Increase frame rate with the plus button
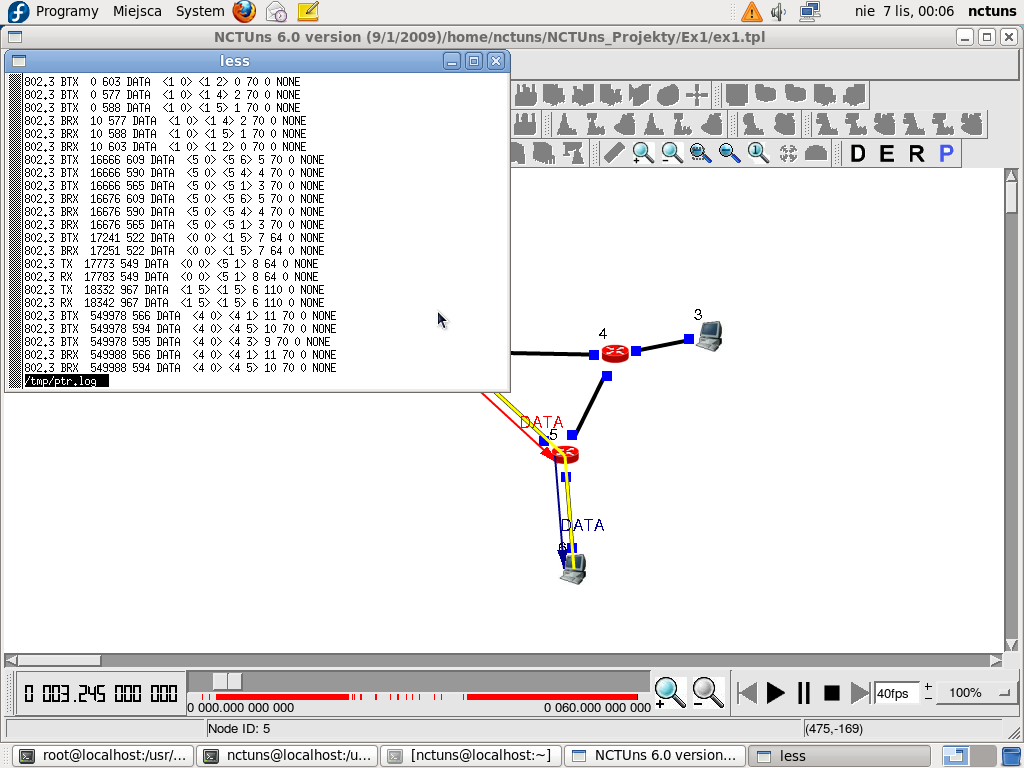 (928, 686)
